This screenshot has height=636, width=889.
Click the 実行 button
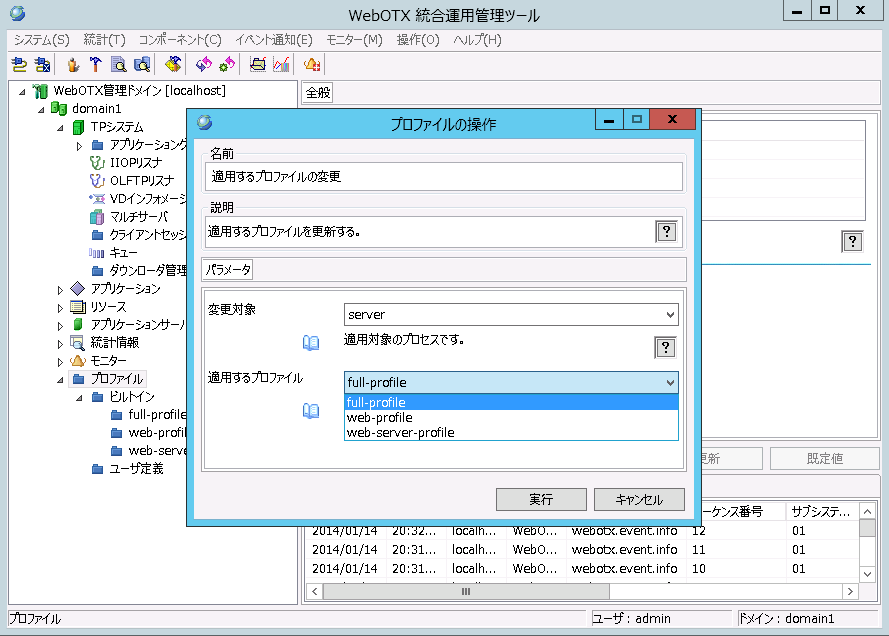pos(540,499)
